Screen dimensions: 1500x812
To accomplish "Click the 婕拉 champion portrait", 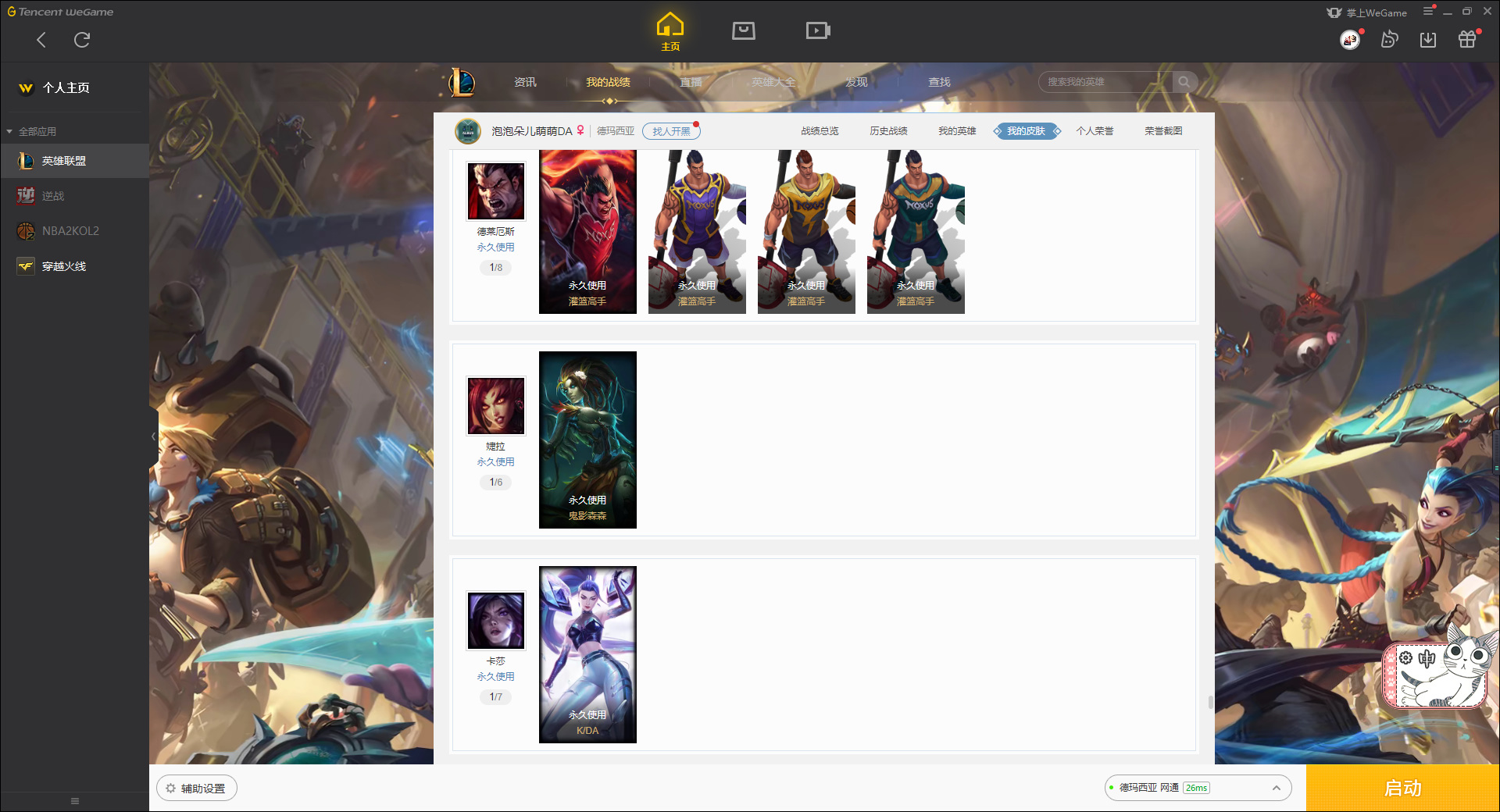I will pos(496,406).
